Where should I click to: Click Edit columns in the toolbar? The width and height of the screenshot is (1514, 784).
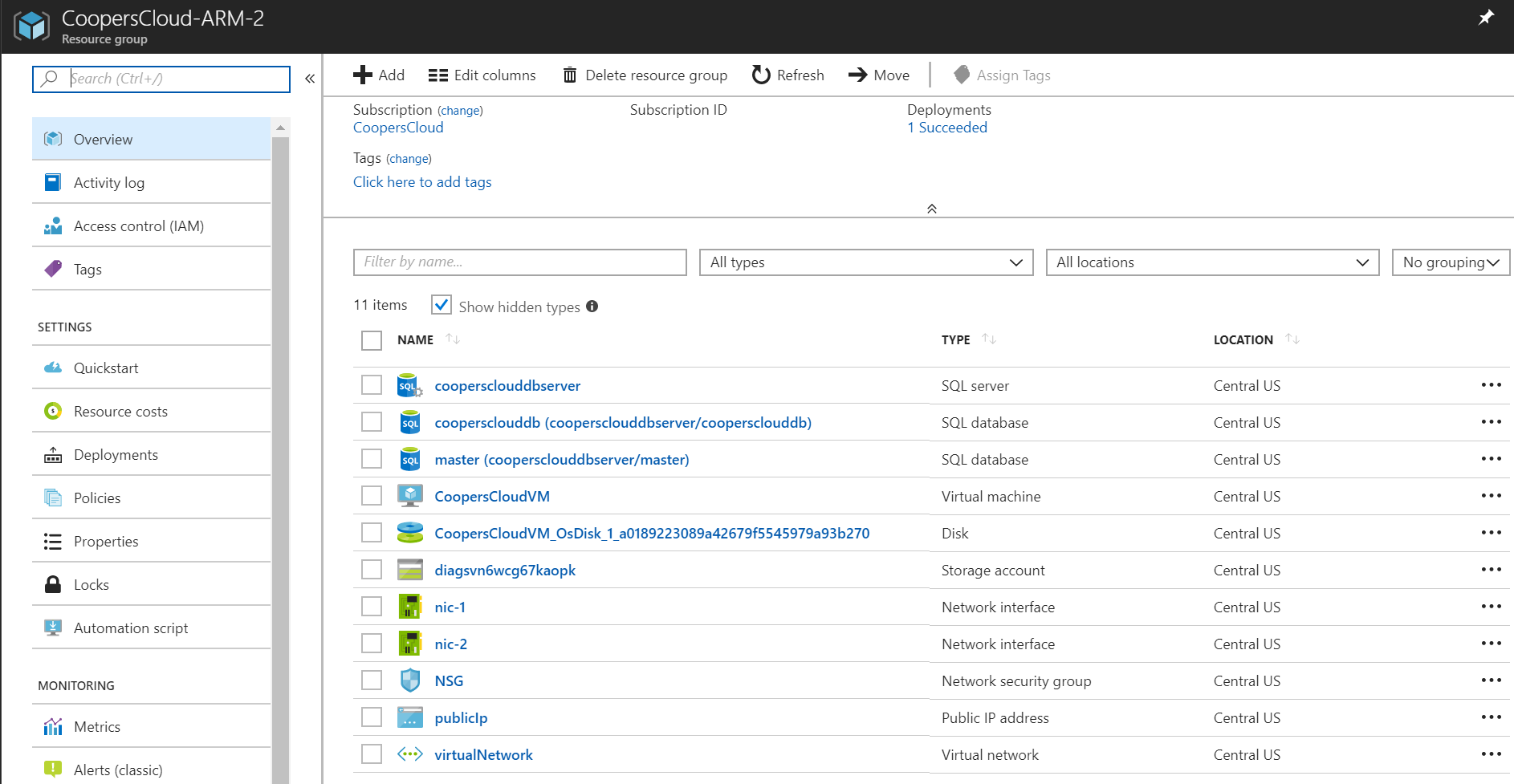pyautogui.click(x=482, y=75)
